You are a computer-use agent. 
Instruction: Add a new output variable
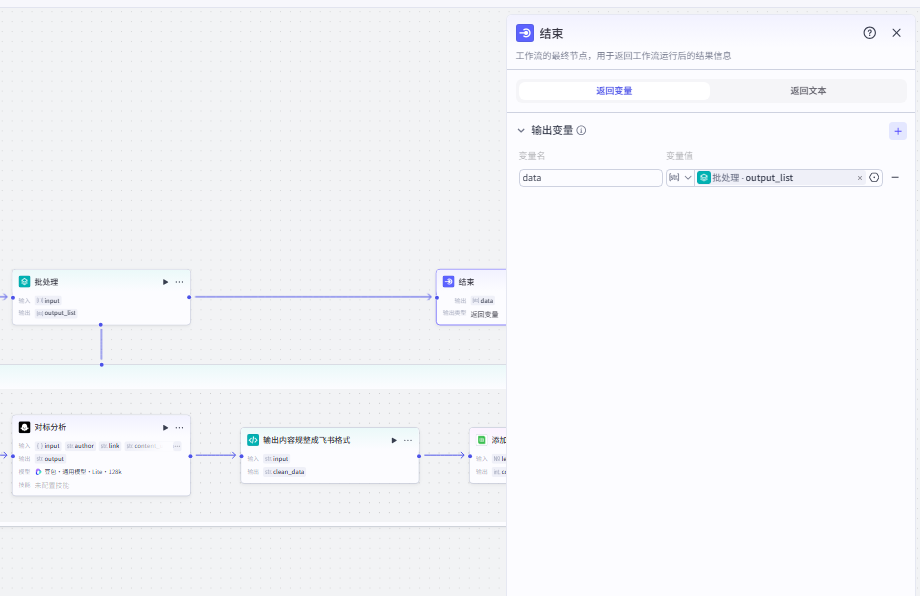point(898,131)
